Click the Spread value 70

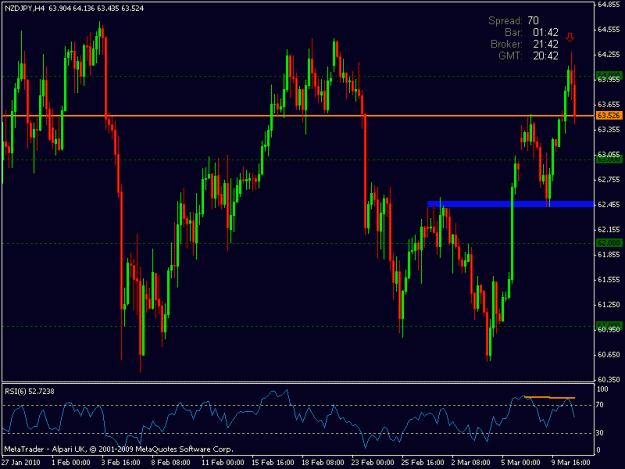click(x=533, y=20)
